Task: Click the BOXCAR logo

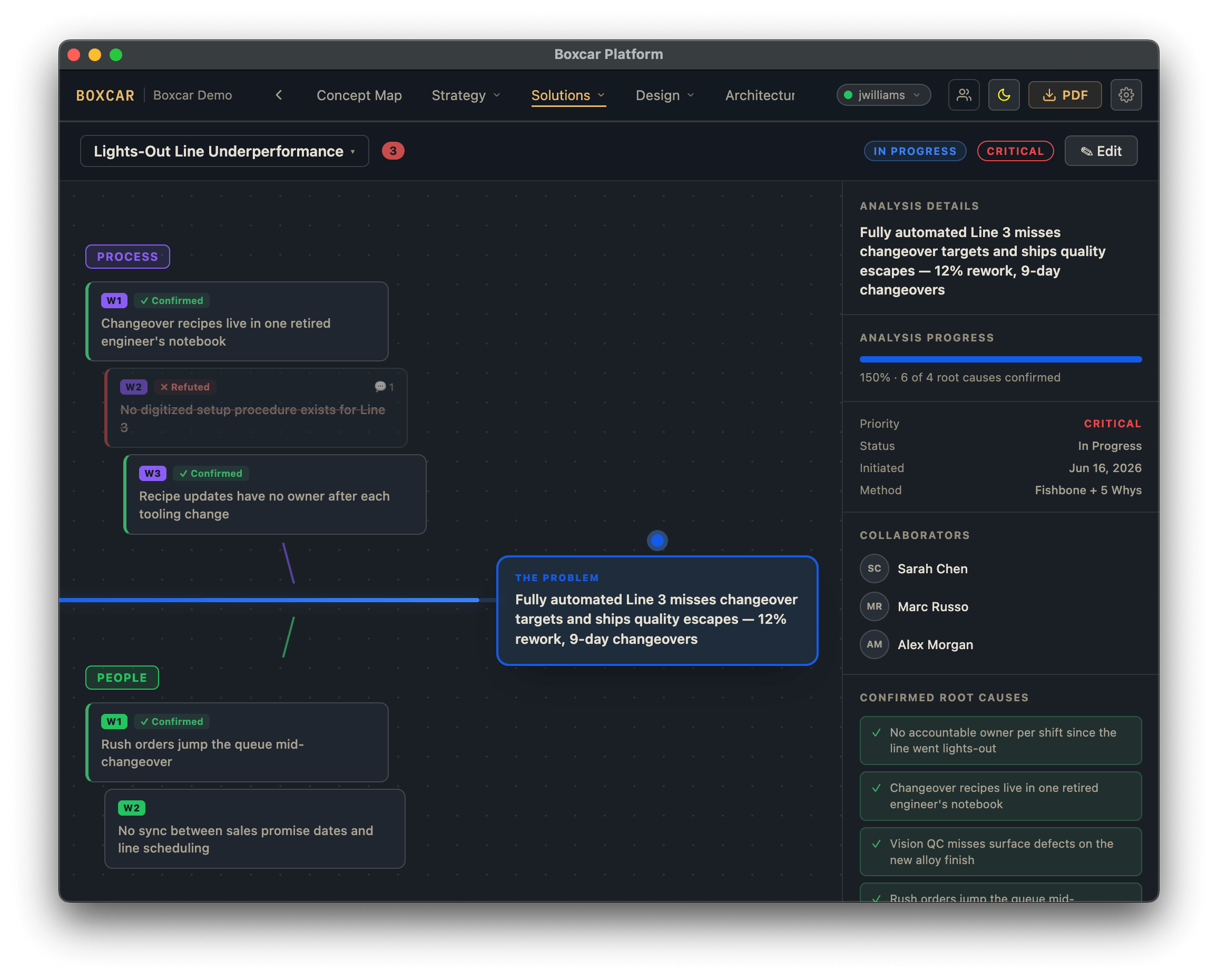Action: click(105, 95)
